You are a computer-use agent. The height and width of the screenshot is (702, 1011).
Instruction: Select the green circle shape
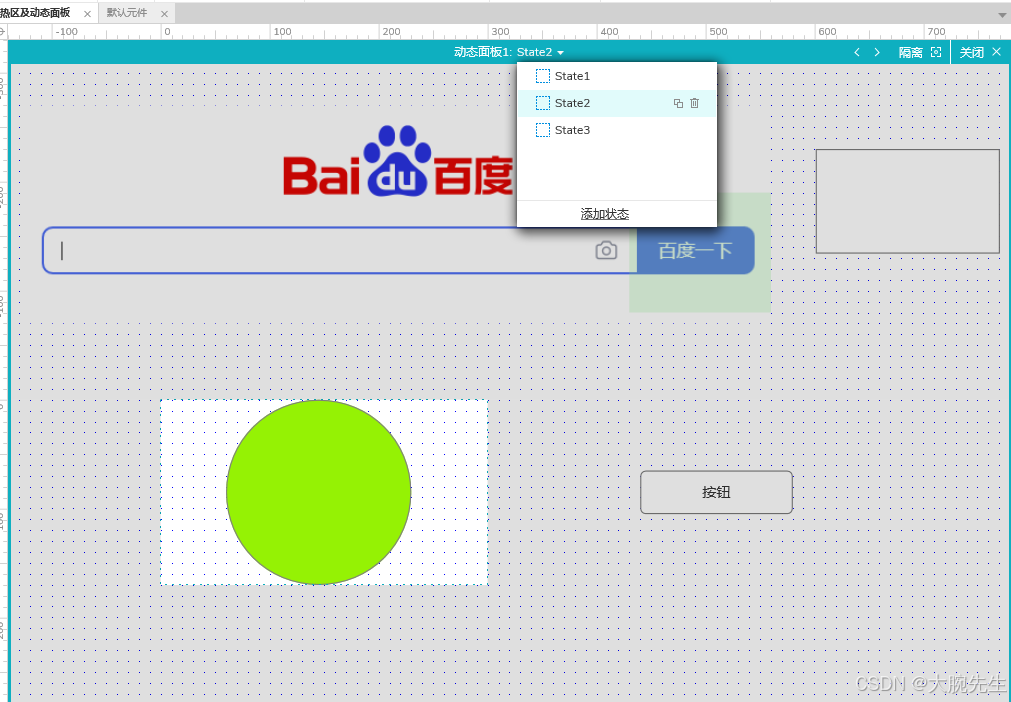tap(319, 492)
